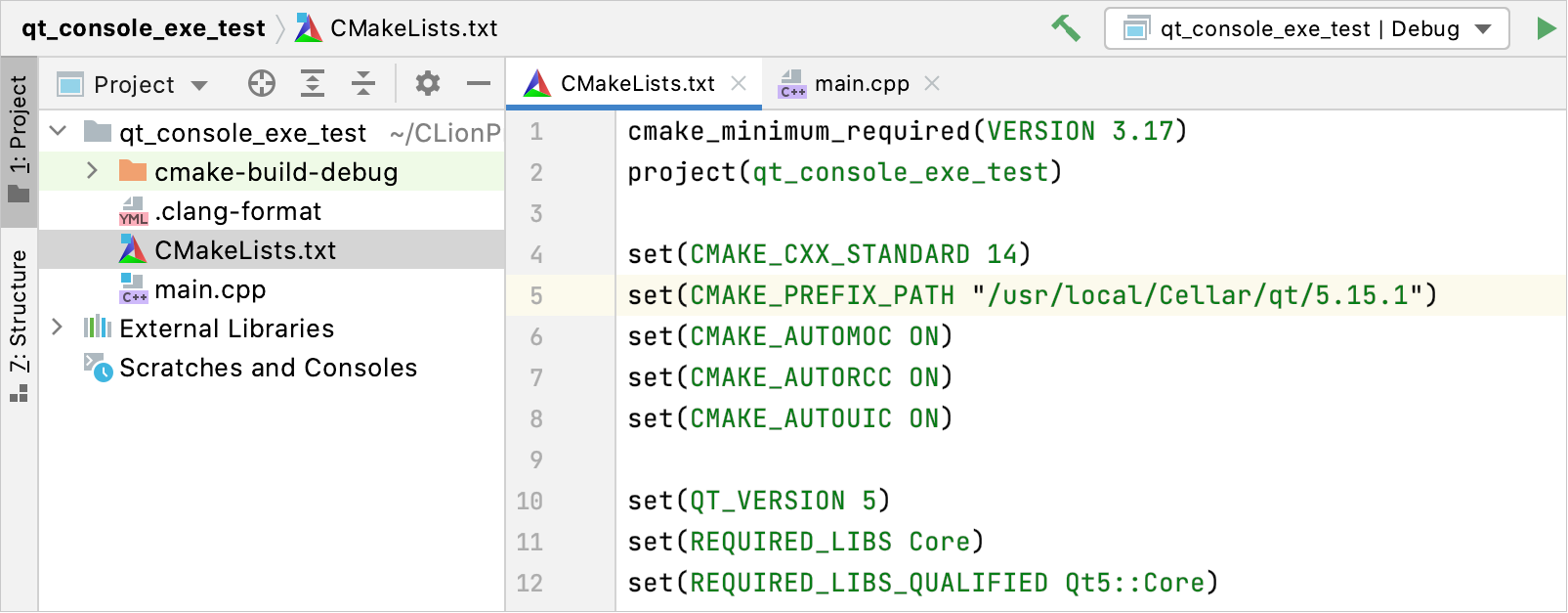
Task: Click the CMake icon in the breadcrumb bar
Action: tap(309, 28)
